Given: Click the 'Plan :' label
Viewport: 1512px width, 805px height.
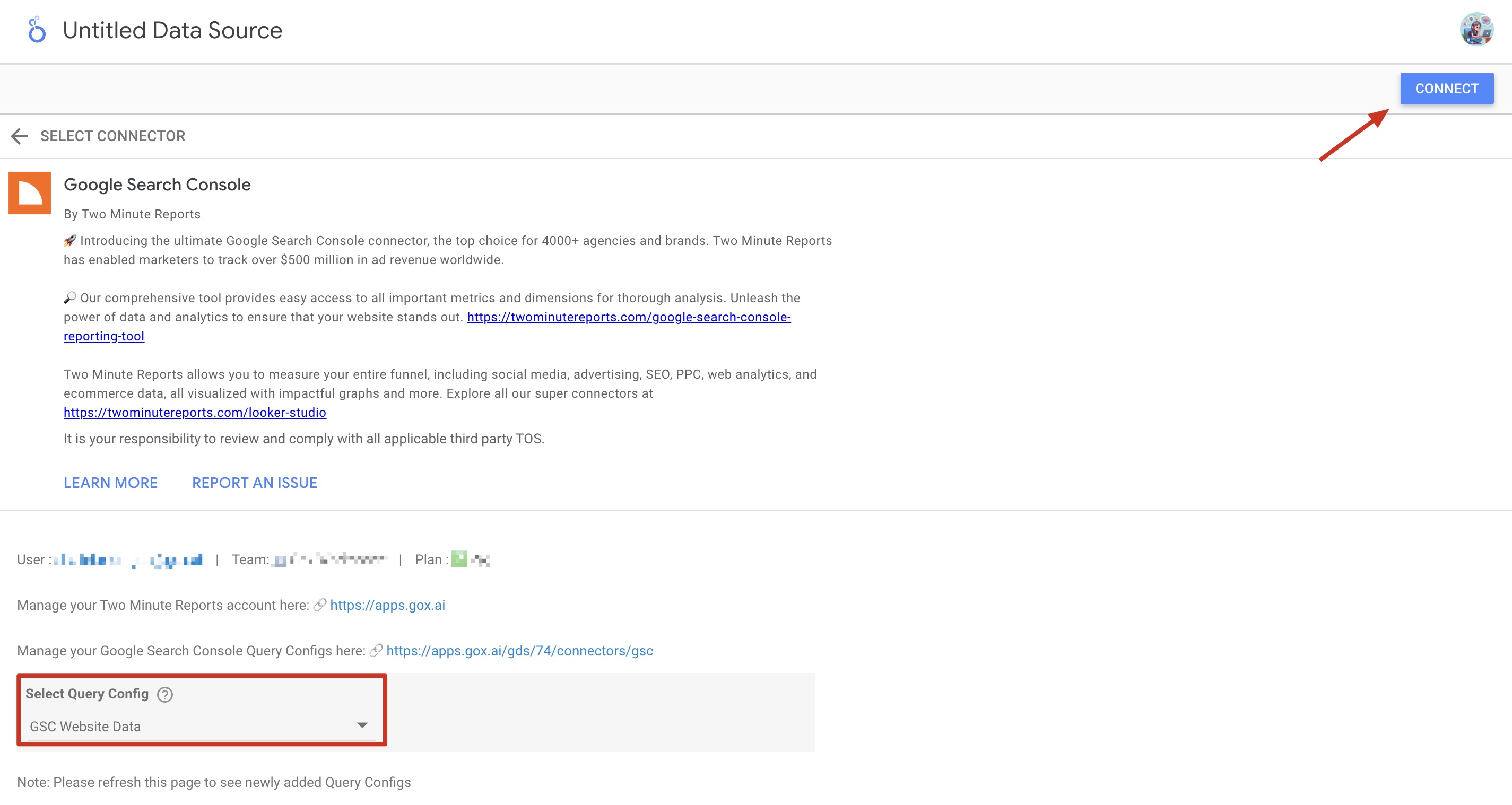Looking at the screenshot, I should tap(431, 560).
